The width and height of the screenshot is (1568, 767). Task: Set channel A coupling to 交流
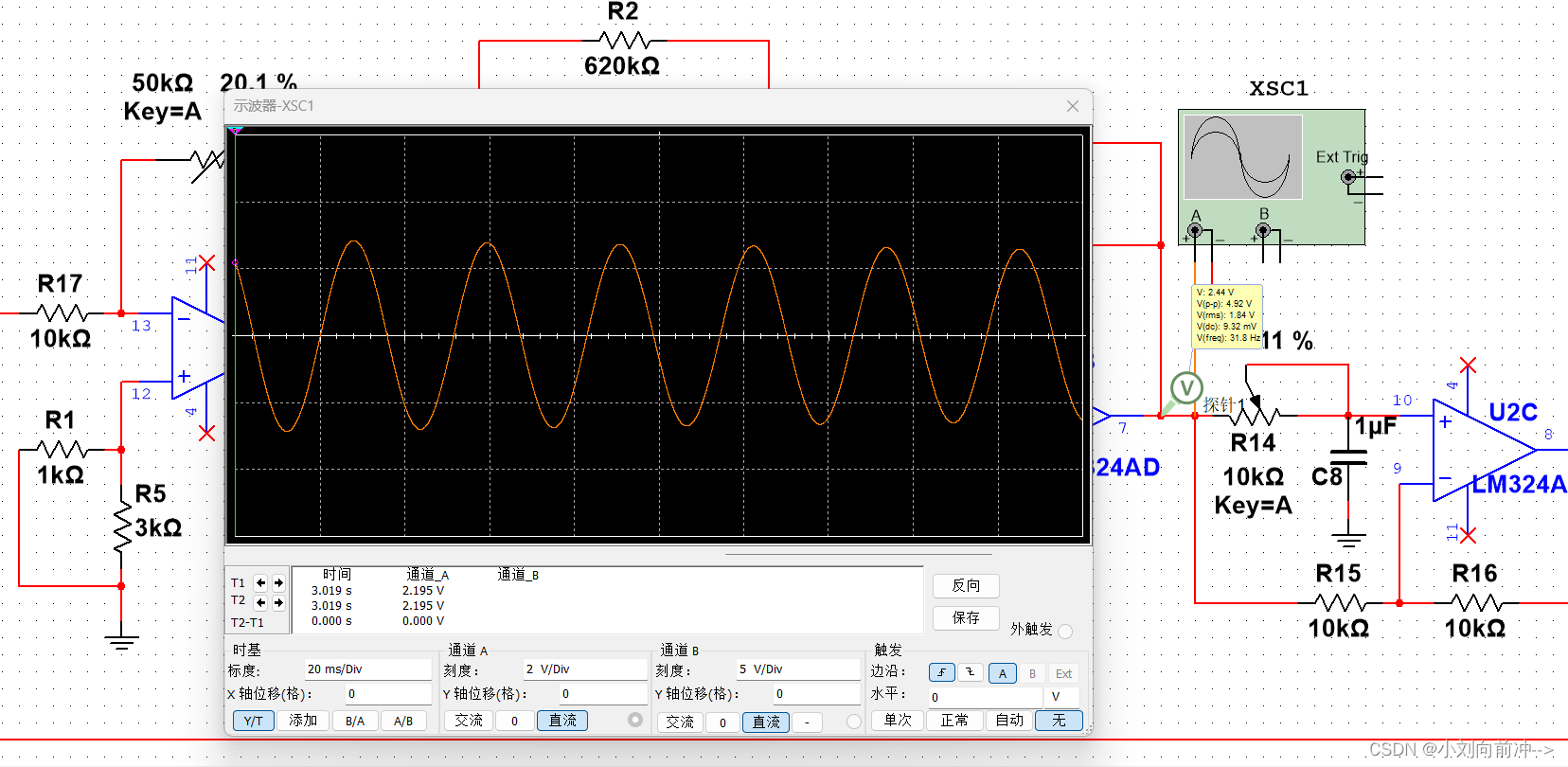click(x=469, y=721)
